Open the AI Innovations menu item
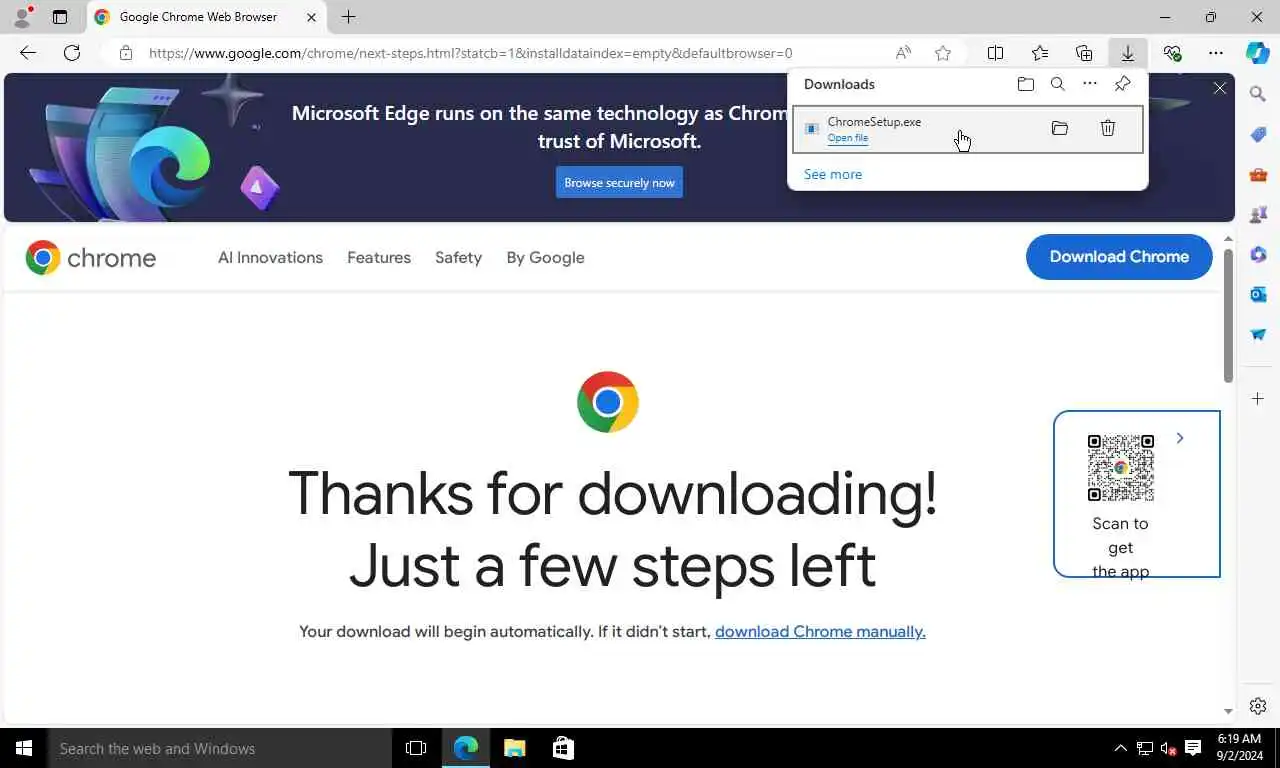Viewport: 1280px width, 768px height. point(270,257)
